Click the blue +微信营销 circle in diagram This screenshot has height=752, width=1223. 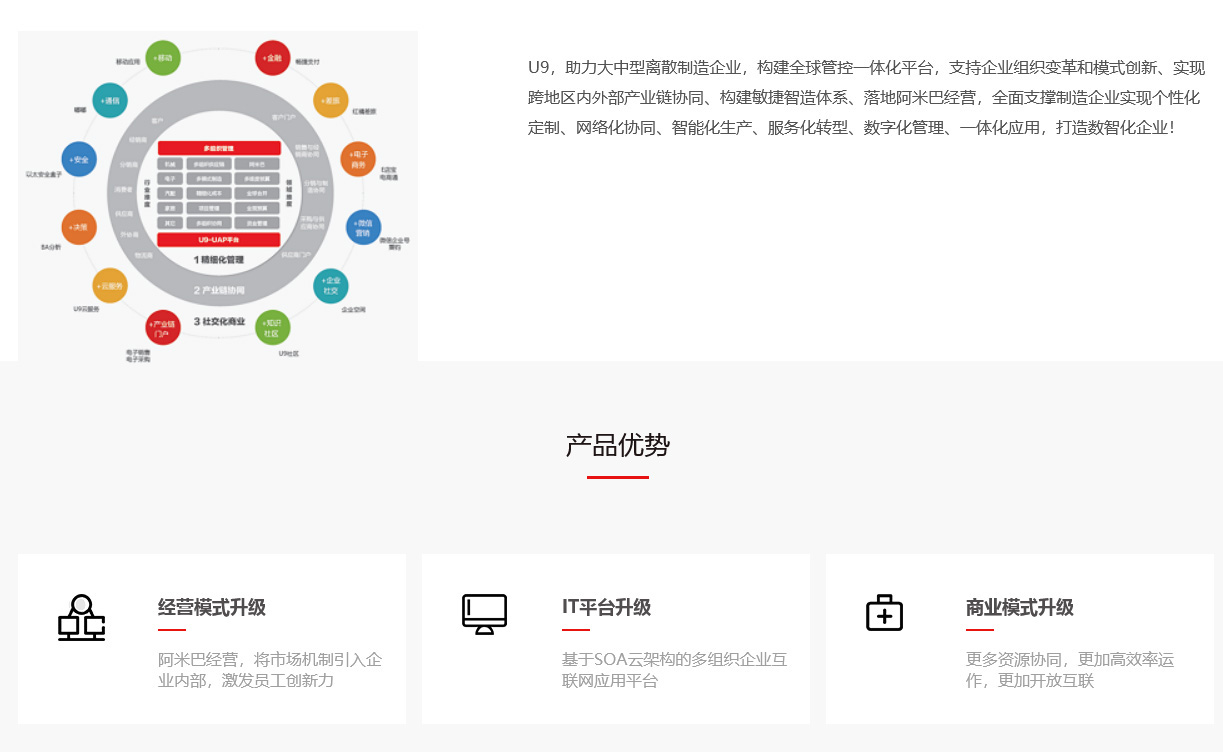point(363,228)
